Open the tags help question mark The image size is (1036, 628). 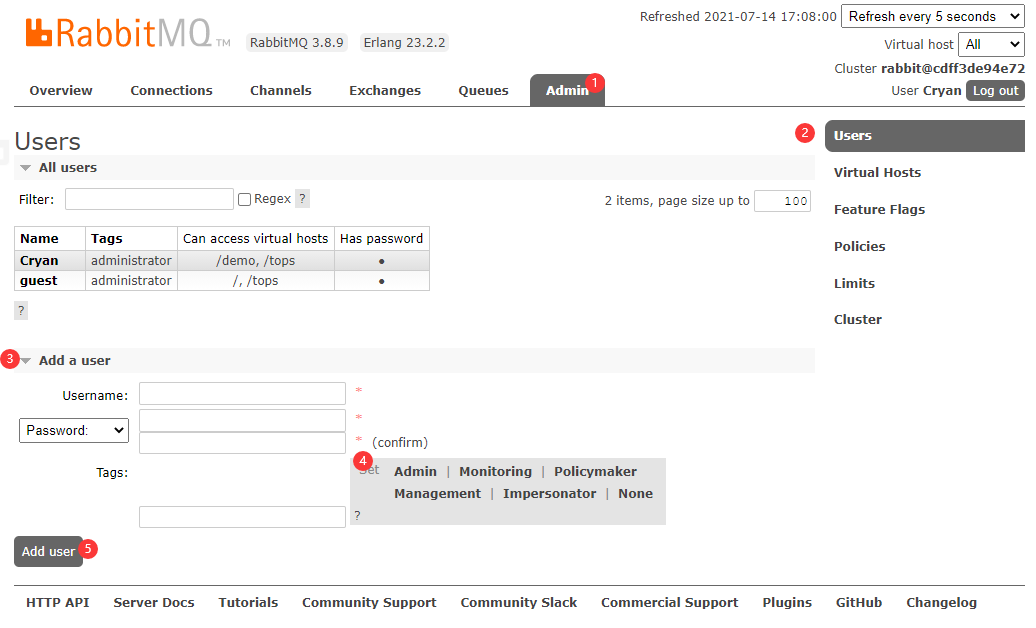point(357,516)
